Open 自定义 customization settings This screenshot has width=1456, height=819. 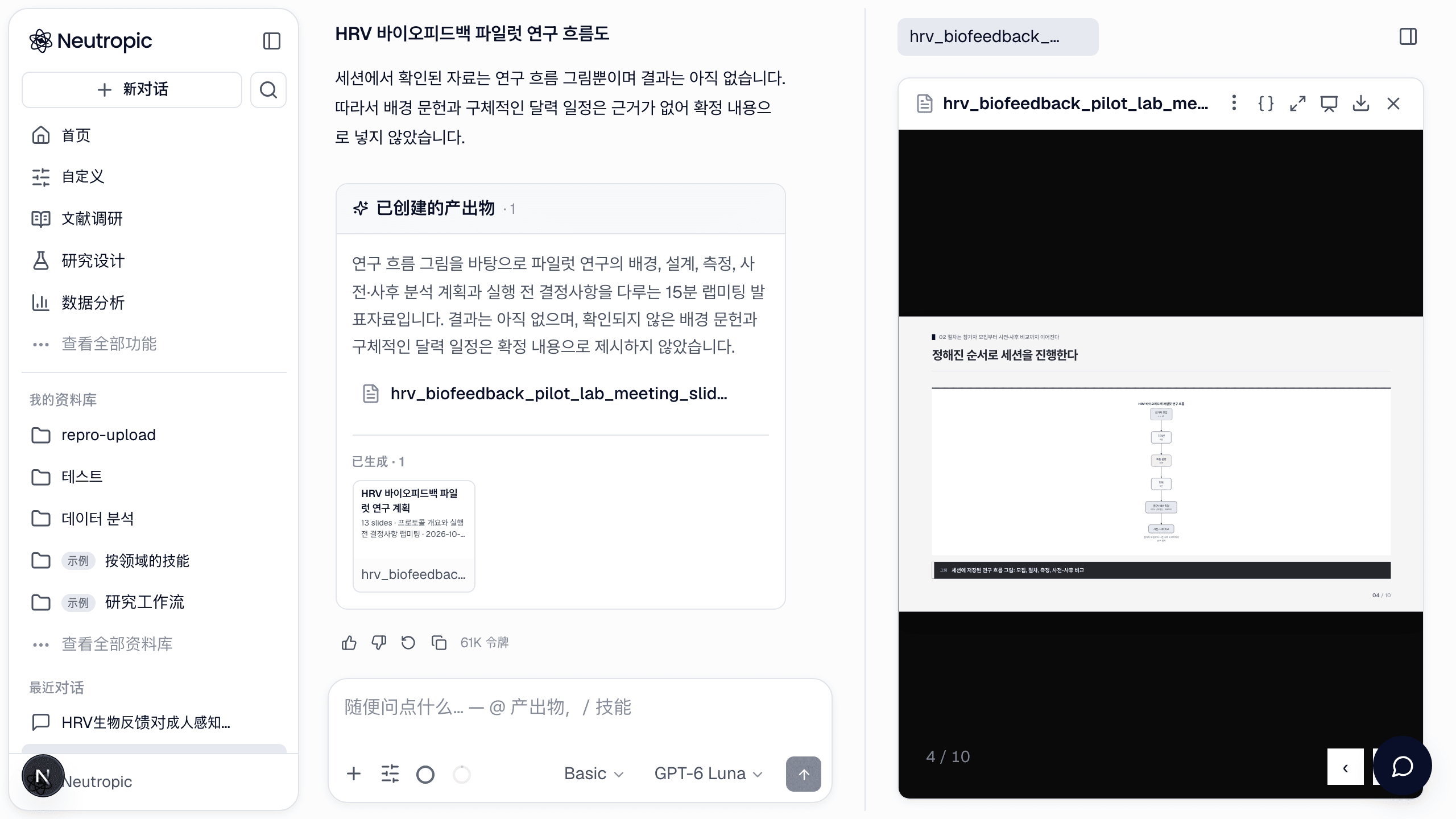point(154,177)
